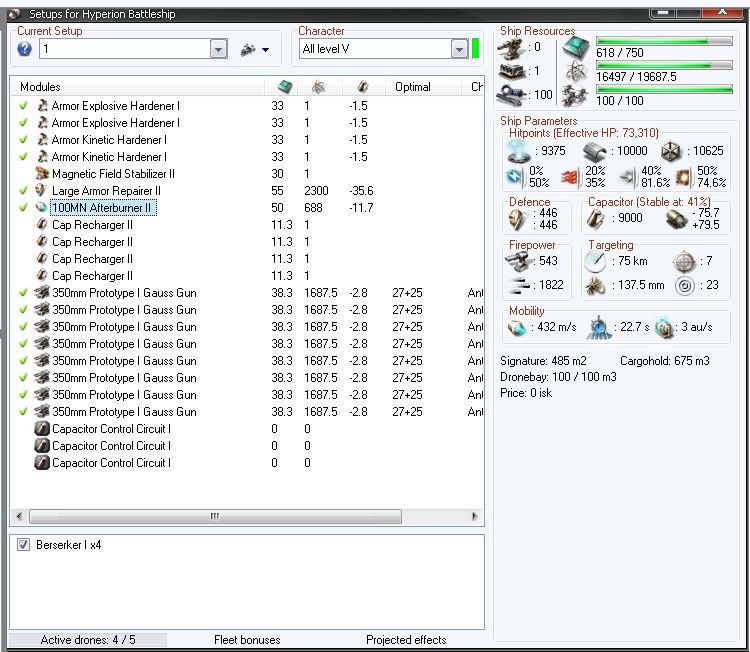Click the calibration icon showing 100
The image size is (750, 652).
511,94
